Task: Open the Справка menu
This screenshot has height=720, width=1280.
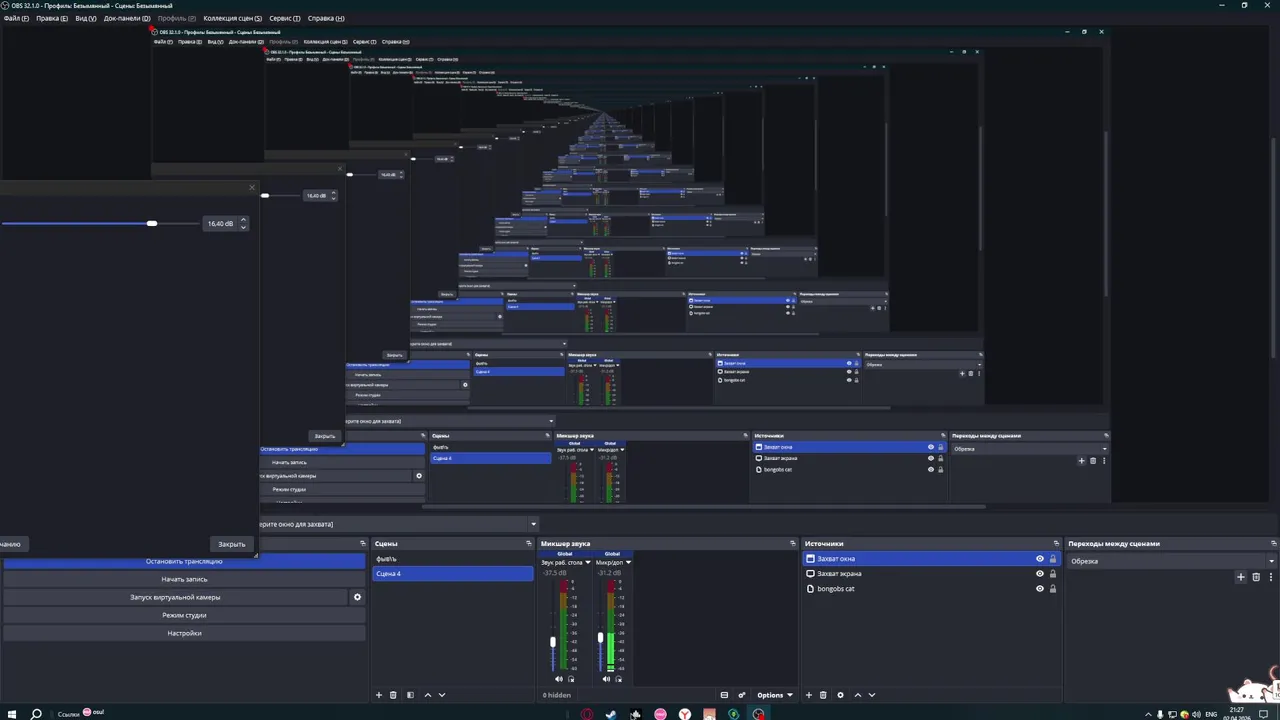Action: click(x=326, y=18)
